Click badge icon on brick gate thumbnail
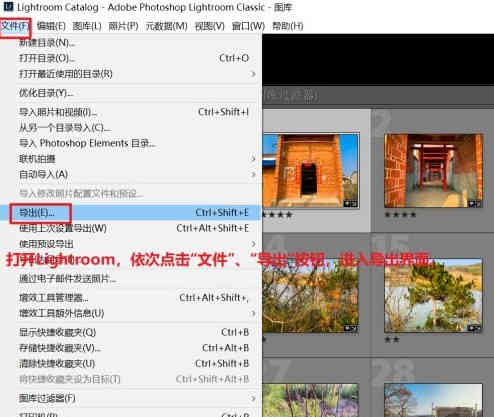Screen dimensions: 494x417 coord(350,203)
